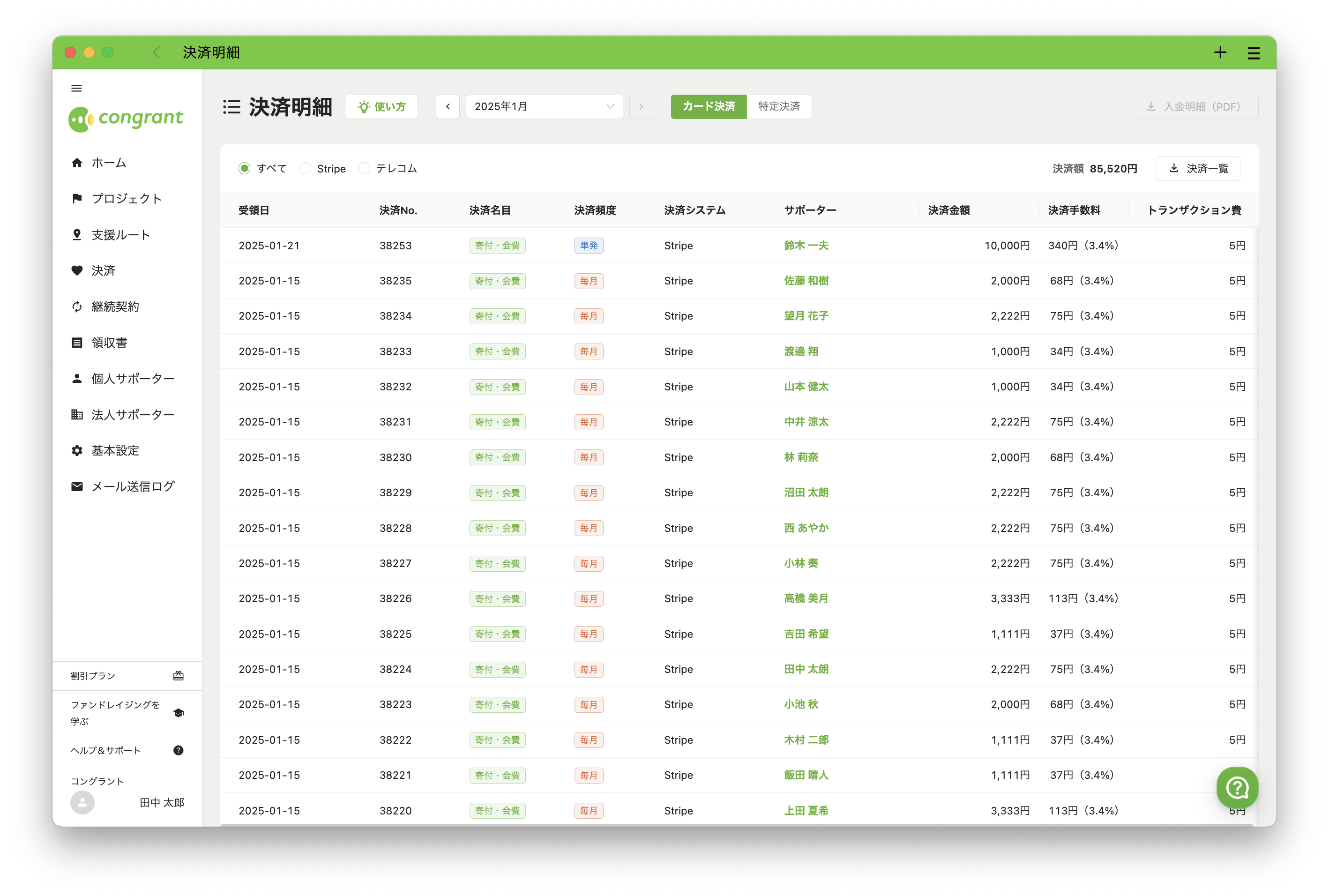Click the back arrow in the title bar

[x=156, y=52]
